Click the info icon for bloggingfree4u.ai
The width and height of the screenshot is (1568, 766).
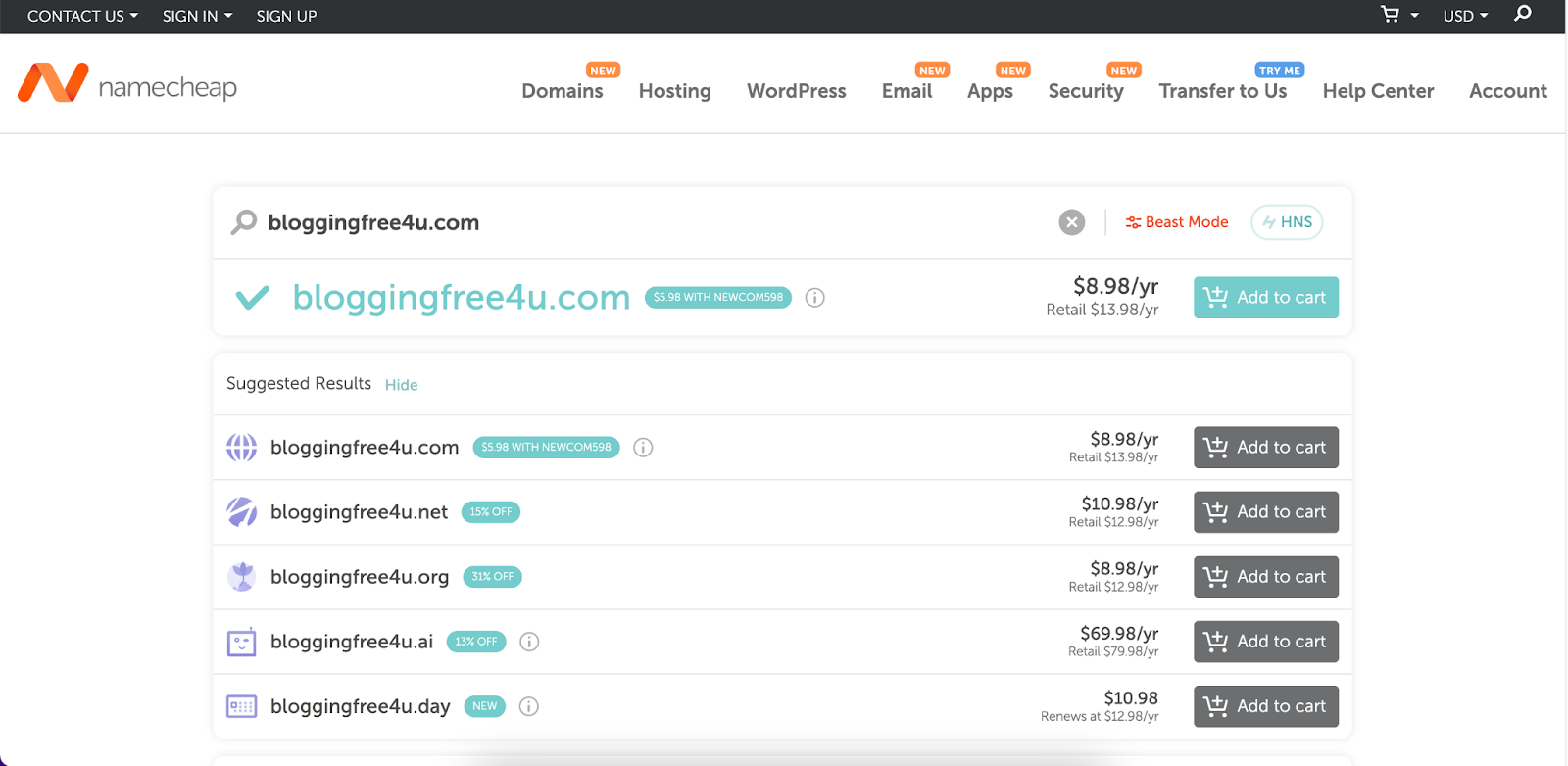(529, 642)
